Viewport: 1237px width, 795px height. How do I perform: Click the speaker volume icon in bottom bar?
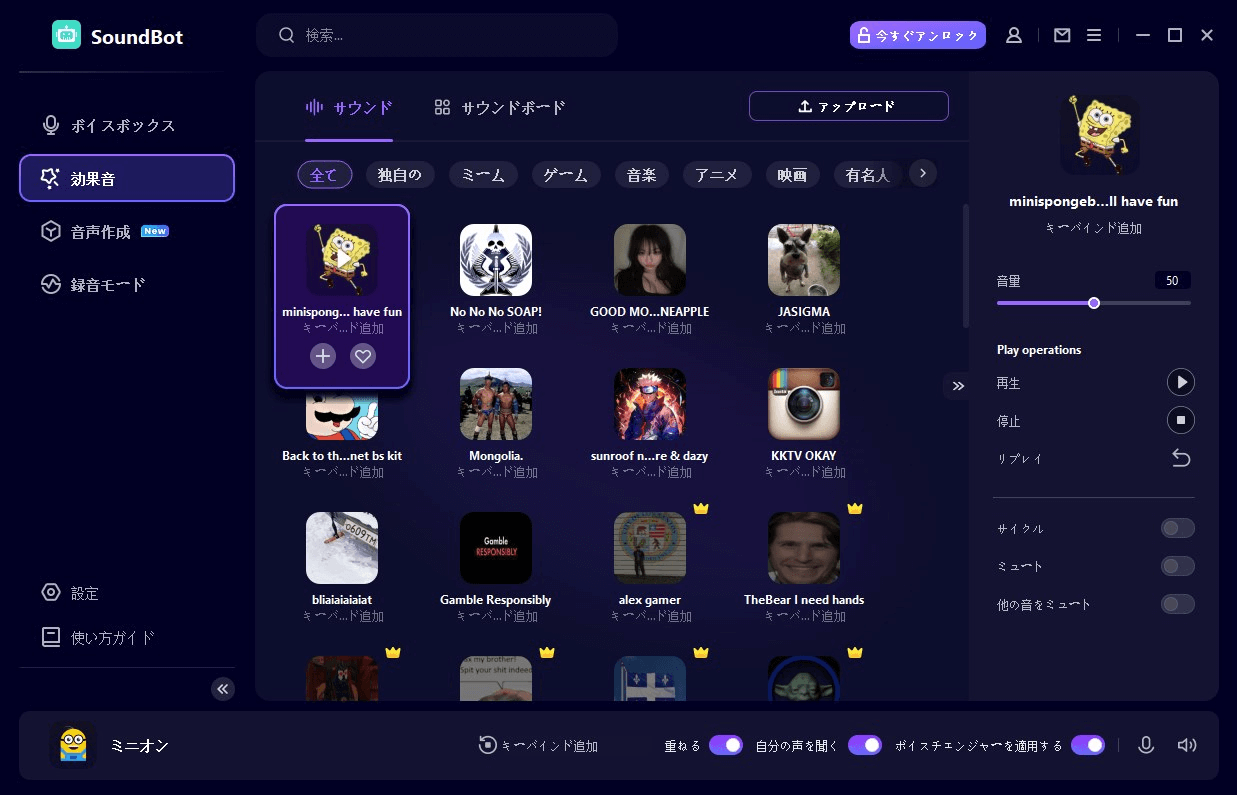1187,745
